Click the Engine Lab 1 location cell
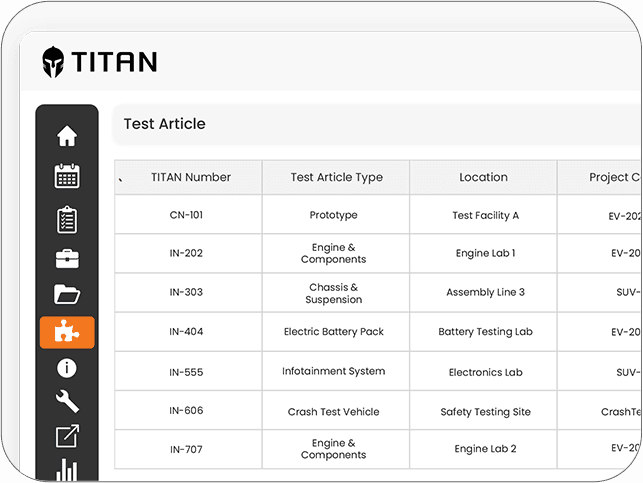 pos(483,253)
